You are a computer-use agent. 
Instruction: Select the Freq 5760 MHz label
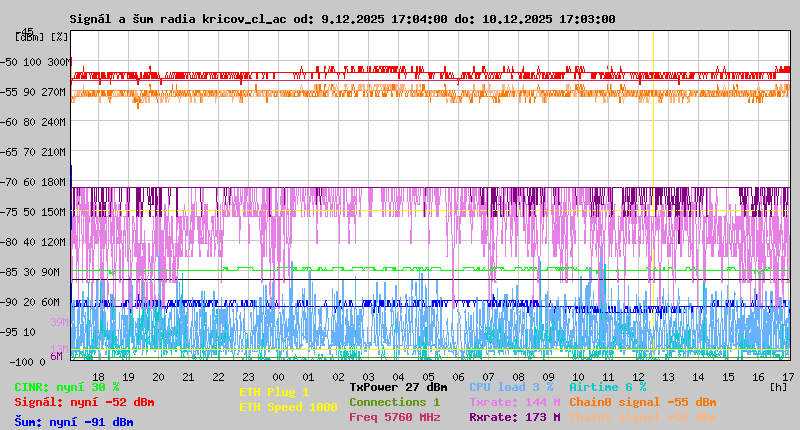[x=394, y=417]
